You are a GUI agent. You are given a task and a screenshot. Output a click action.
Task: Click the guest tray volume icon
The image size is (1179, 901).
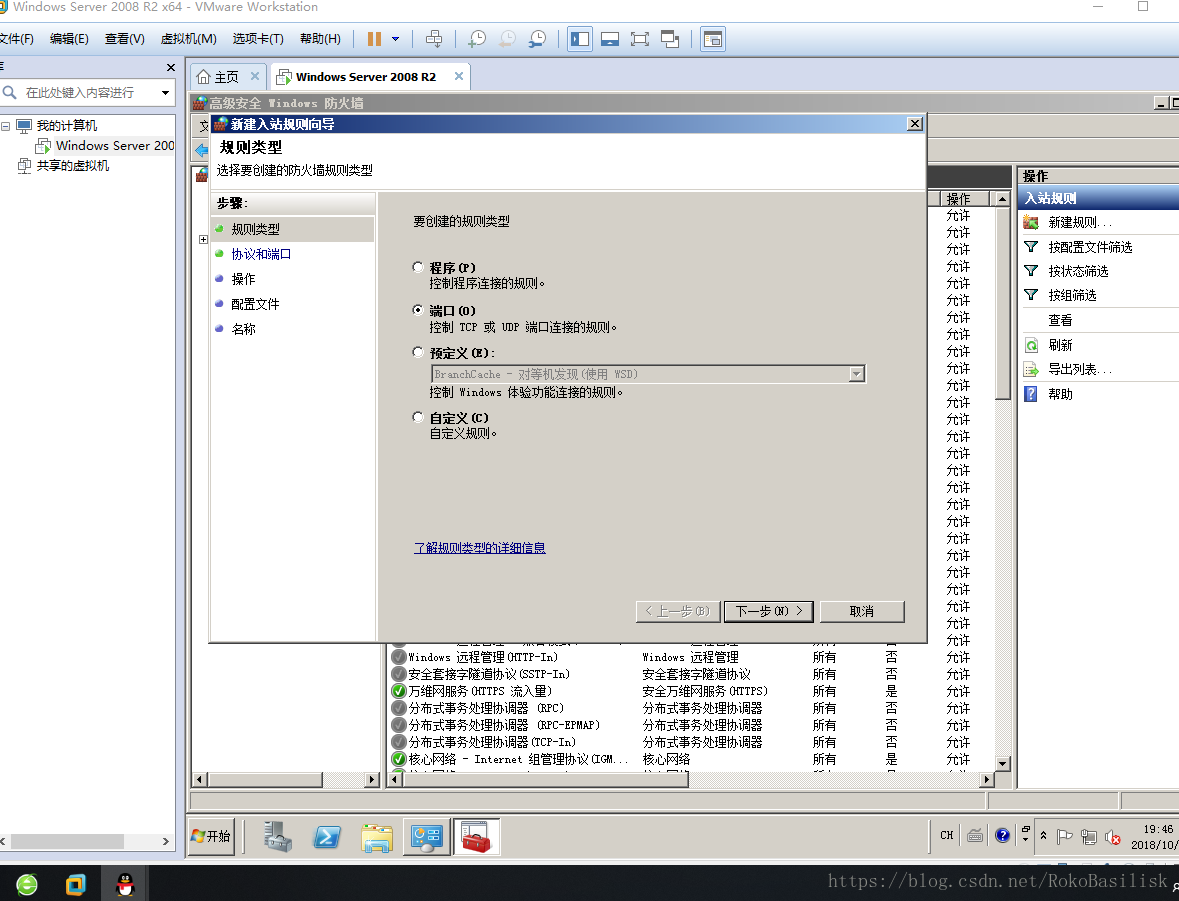click(1112, 836)
